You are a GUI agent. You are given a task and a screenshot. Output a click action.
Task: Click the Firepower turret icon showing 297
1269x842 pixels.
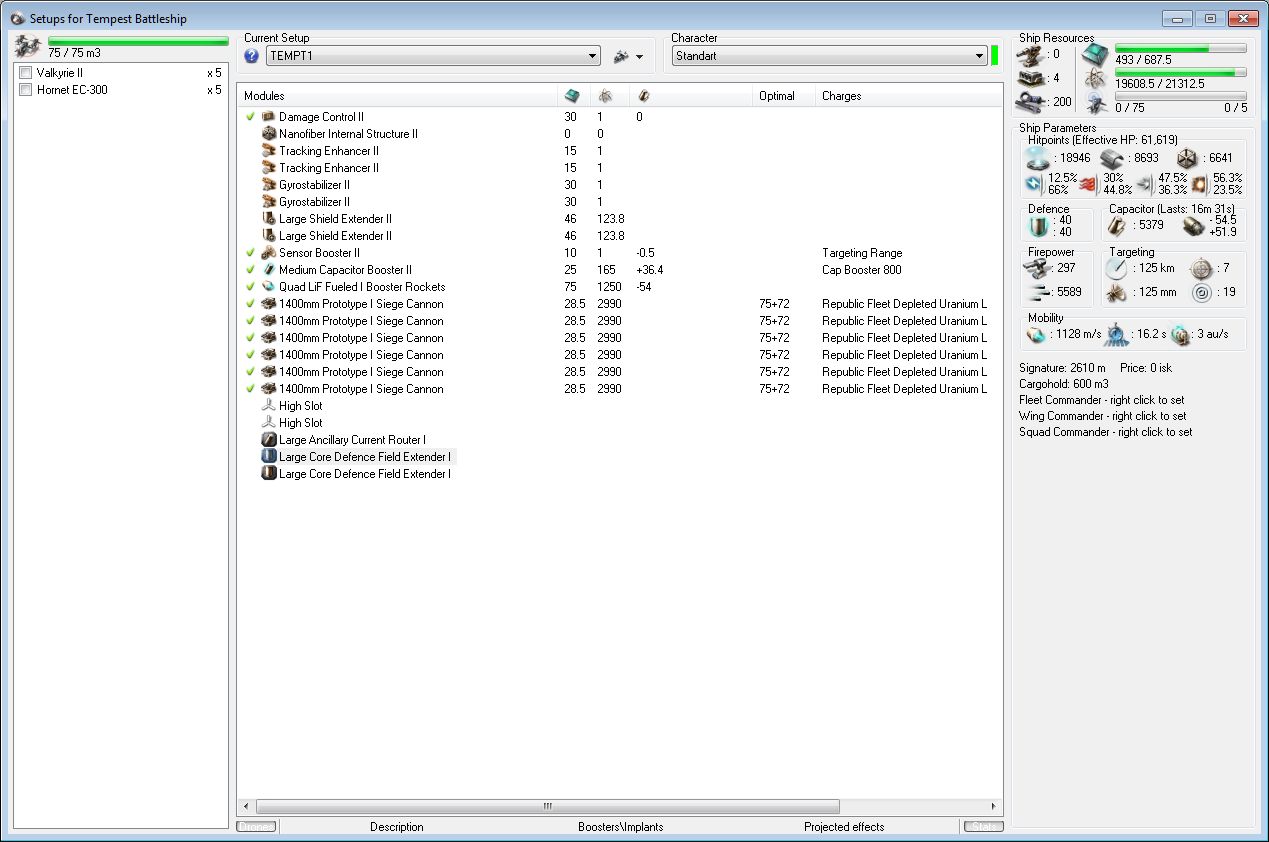pos(1039,268)
